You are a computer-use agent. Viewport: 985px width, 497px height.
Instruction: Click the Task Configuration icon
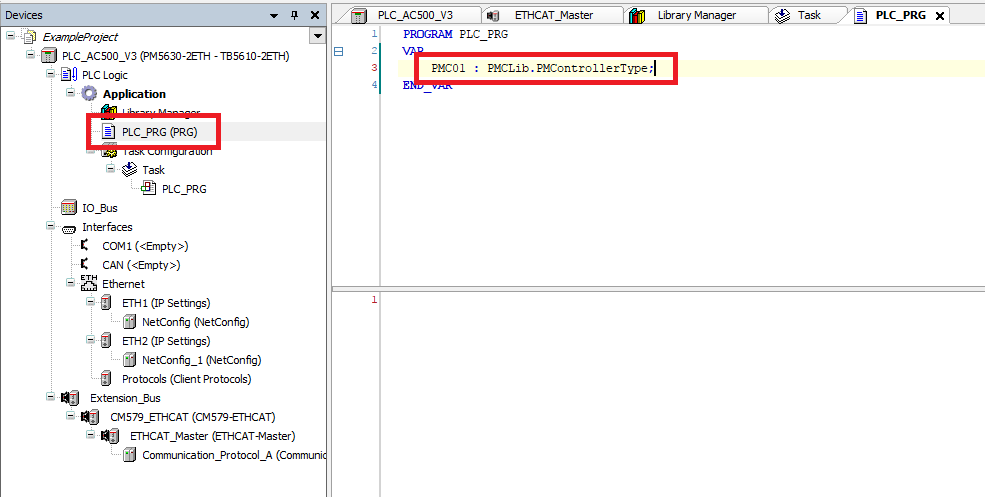pyautogui.click(x=109, y=151)
